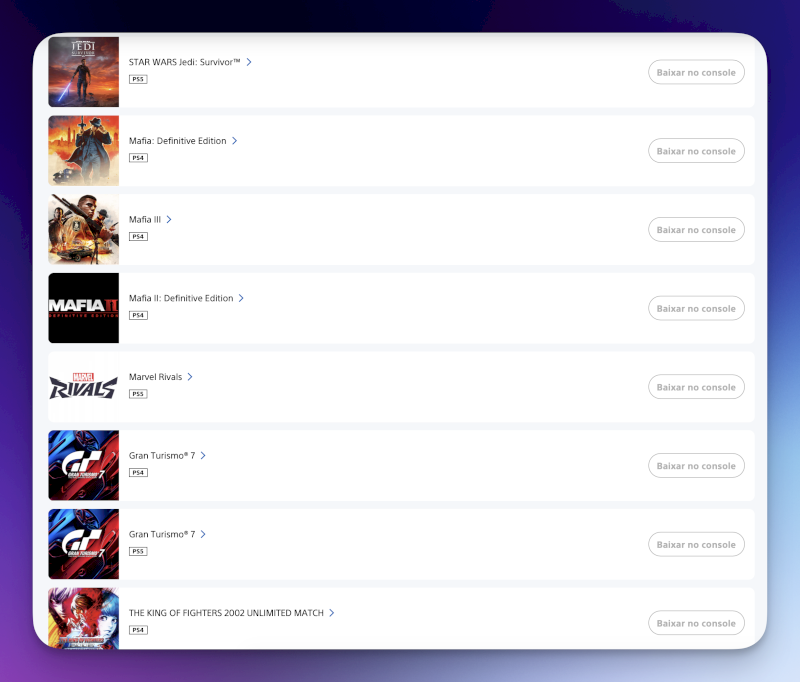Screen dimensions: 800x682
Task: Expand chevron beside Gran Turismo 7 PS5 entry
Action: click(x=203, y=534)
